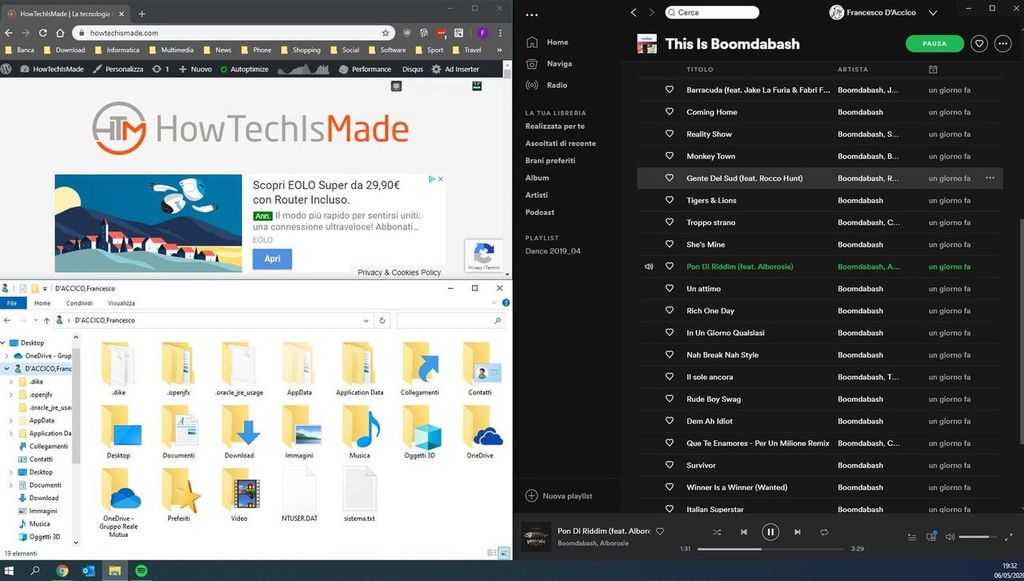1024x581 pixels.
Task: Select the HowTechIsMade browser tab
Action: (60, 14)
